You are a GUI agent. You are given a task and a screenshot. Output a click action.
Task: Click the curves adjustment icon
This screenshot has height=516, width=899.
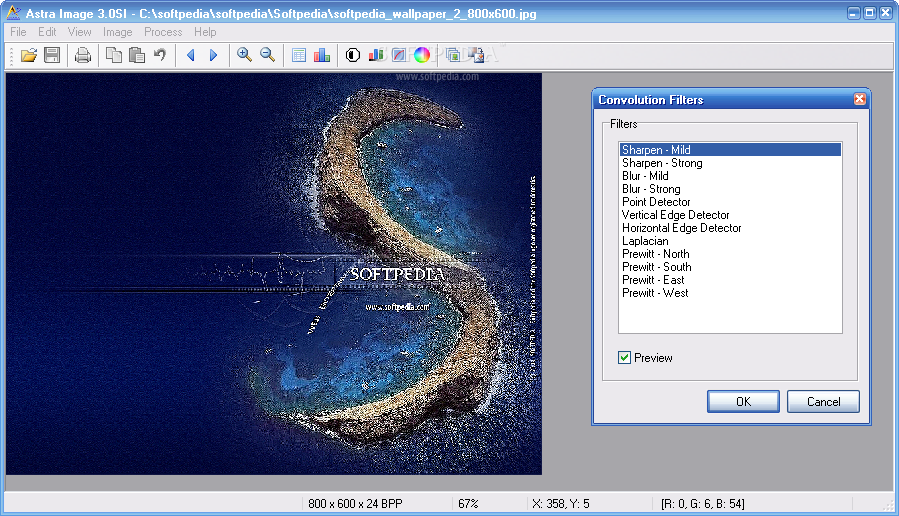[x=399, y=55]
